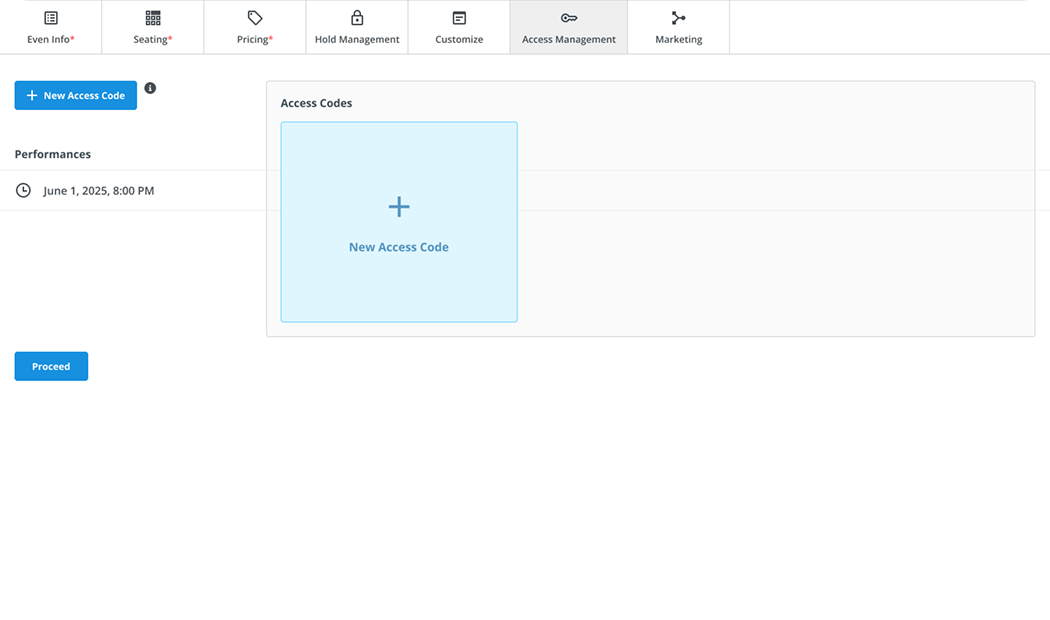Viewport: 1050px width, 620px height.
Task: Open the Seating tab label
Action: (x=153, y=40)
